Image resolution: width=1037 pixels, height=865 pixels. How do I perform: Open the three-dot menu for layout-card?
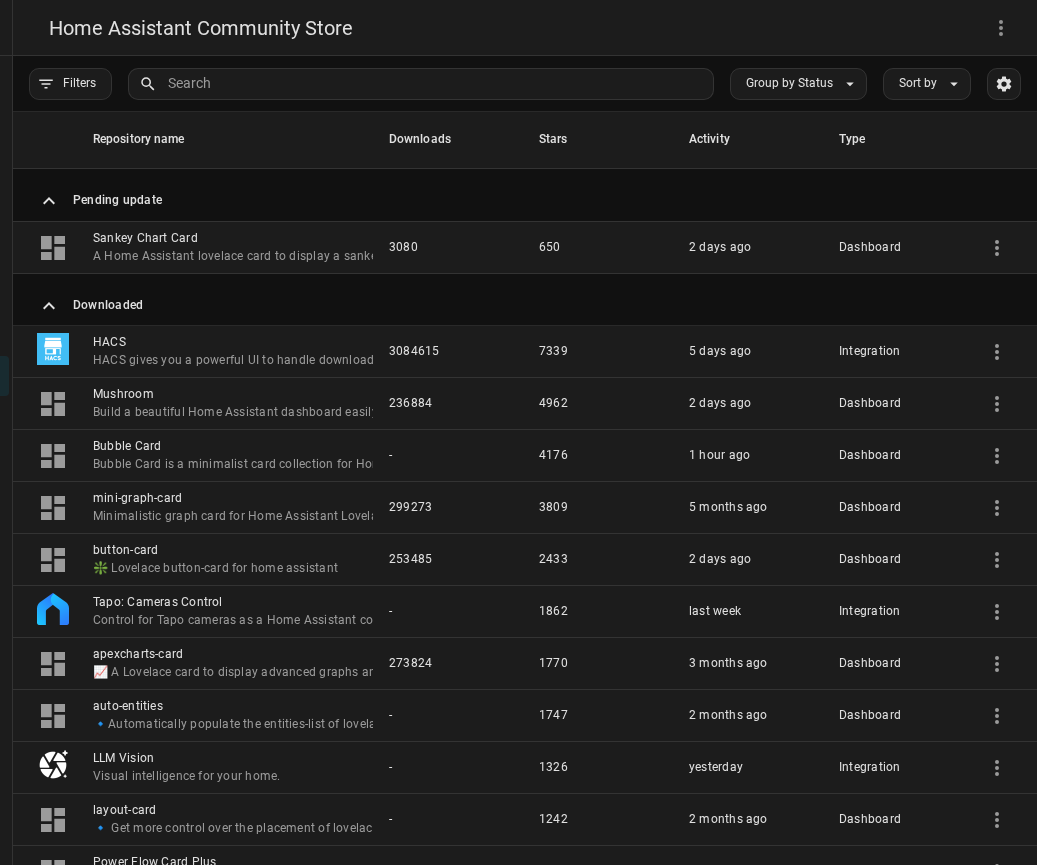pos(997,820)
